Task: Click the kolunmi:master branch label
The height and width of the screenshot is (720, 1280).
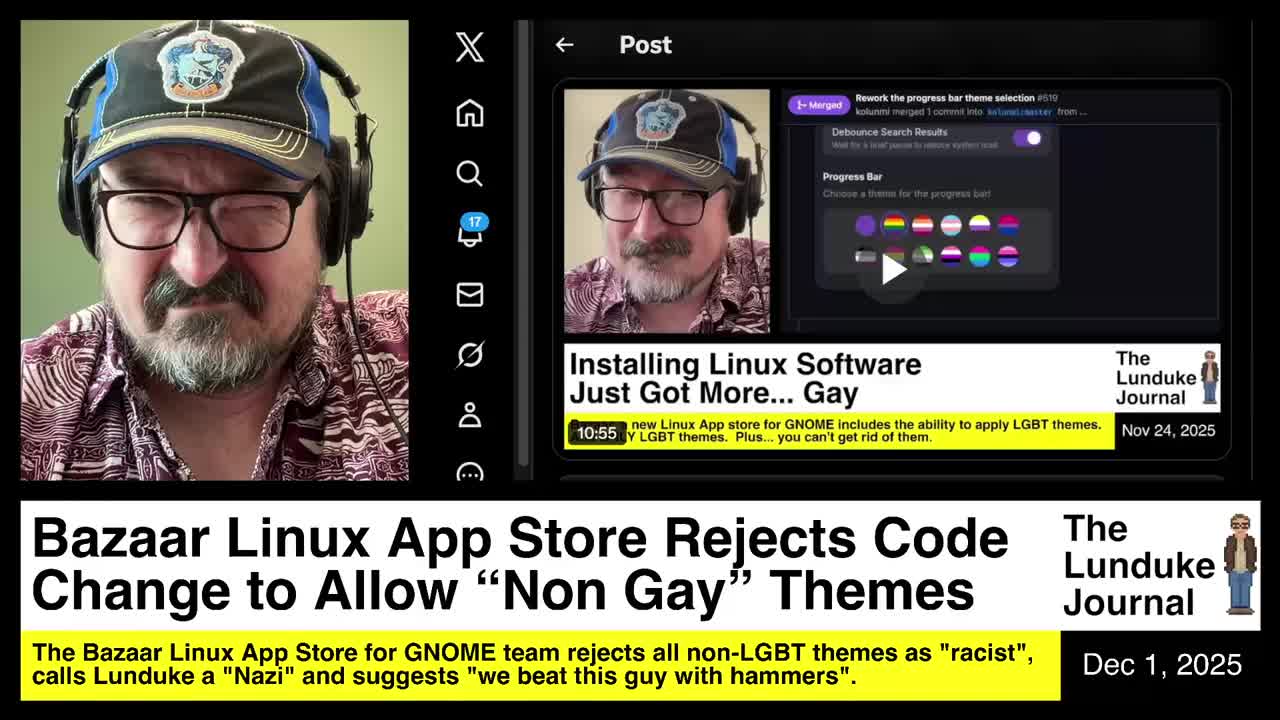Action: pyautogui.click(x=1019, y=112)
